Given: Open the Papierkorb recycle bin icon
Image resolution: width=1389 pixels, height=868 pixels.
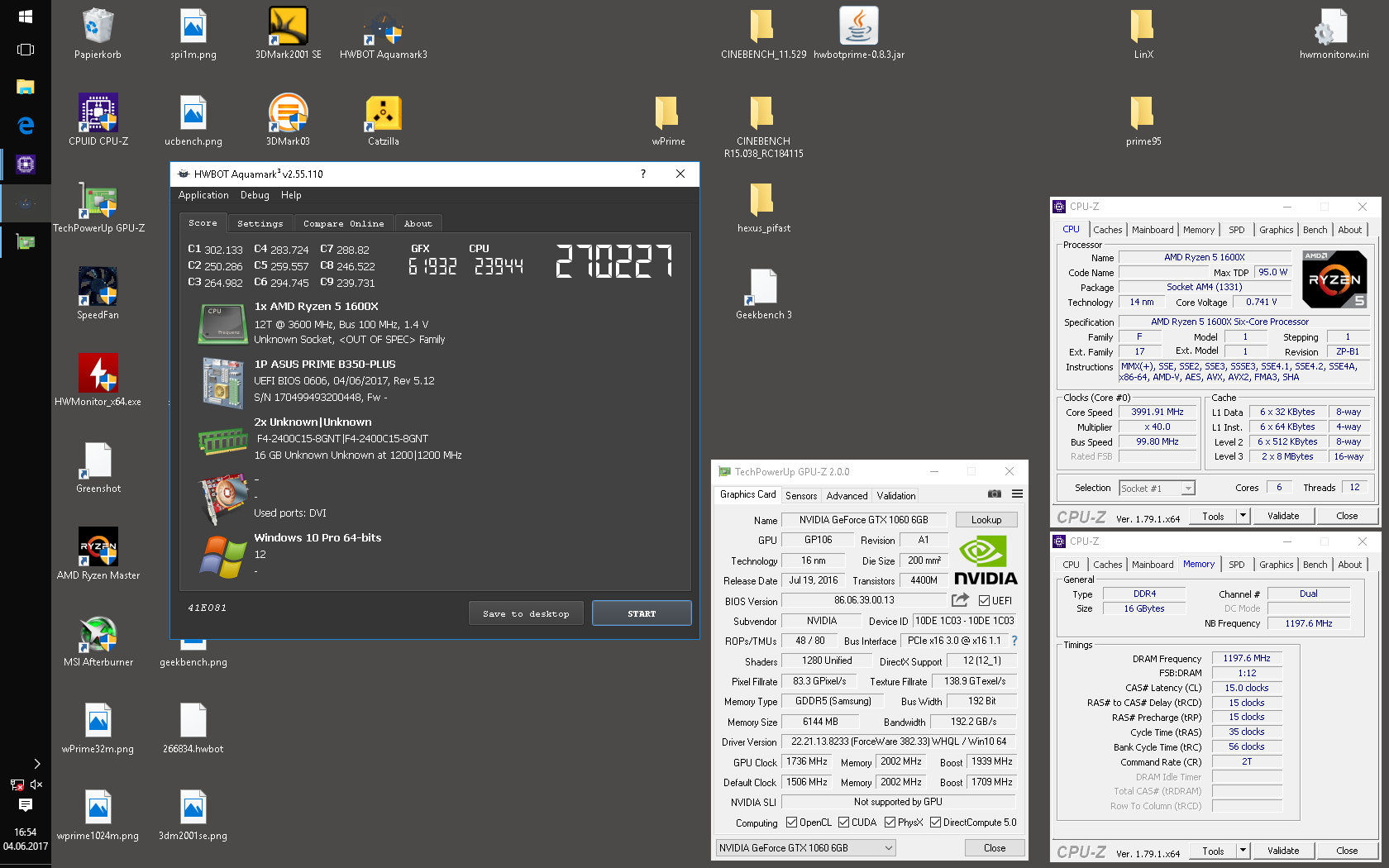Looking at the screenshot, I should (x=98, y=33).
